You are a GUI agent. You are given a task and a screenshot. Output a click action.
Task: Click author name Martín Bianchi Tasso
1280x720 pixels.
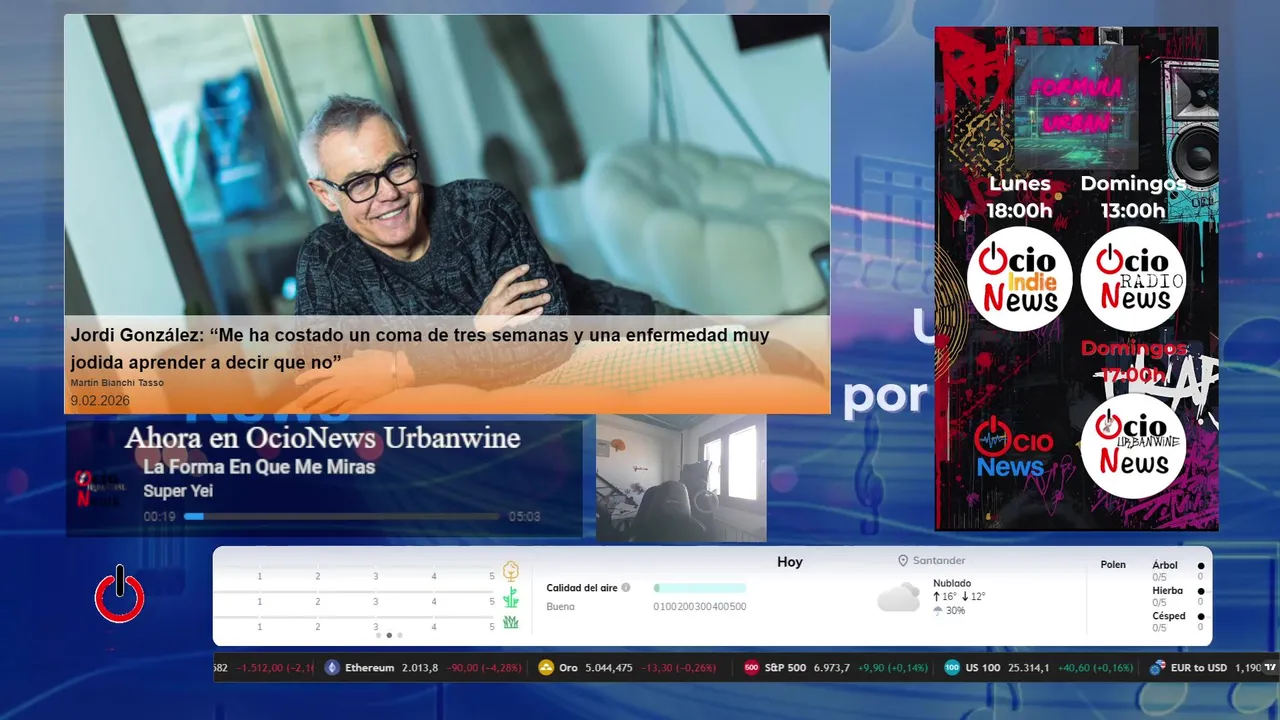(x=117, y=383)
